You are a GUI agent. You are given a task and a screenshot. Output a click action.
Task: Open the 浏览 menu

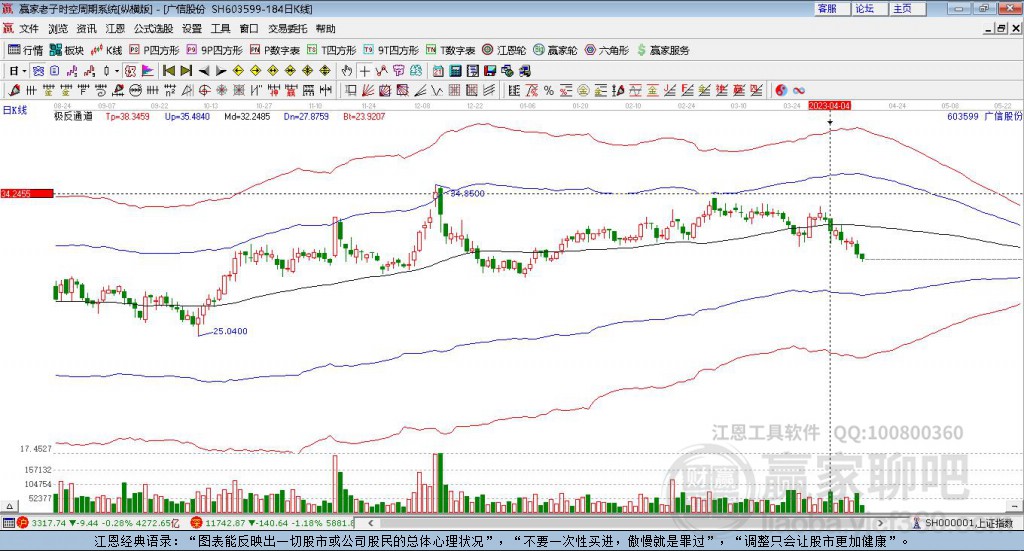pos(57,29)
